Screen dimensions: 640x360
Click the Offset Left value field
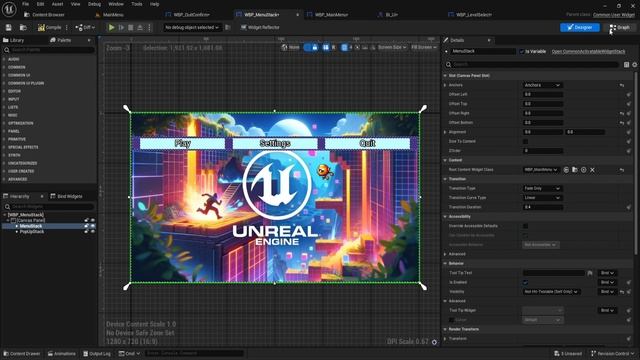543,94
